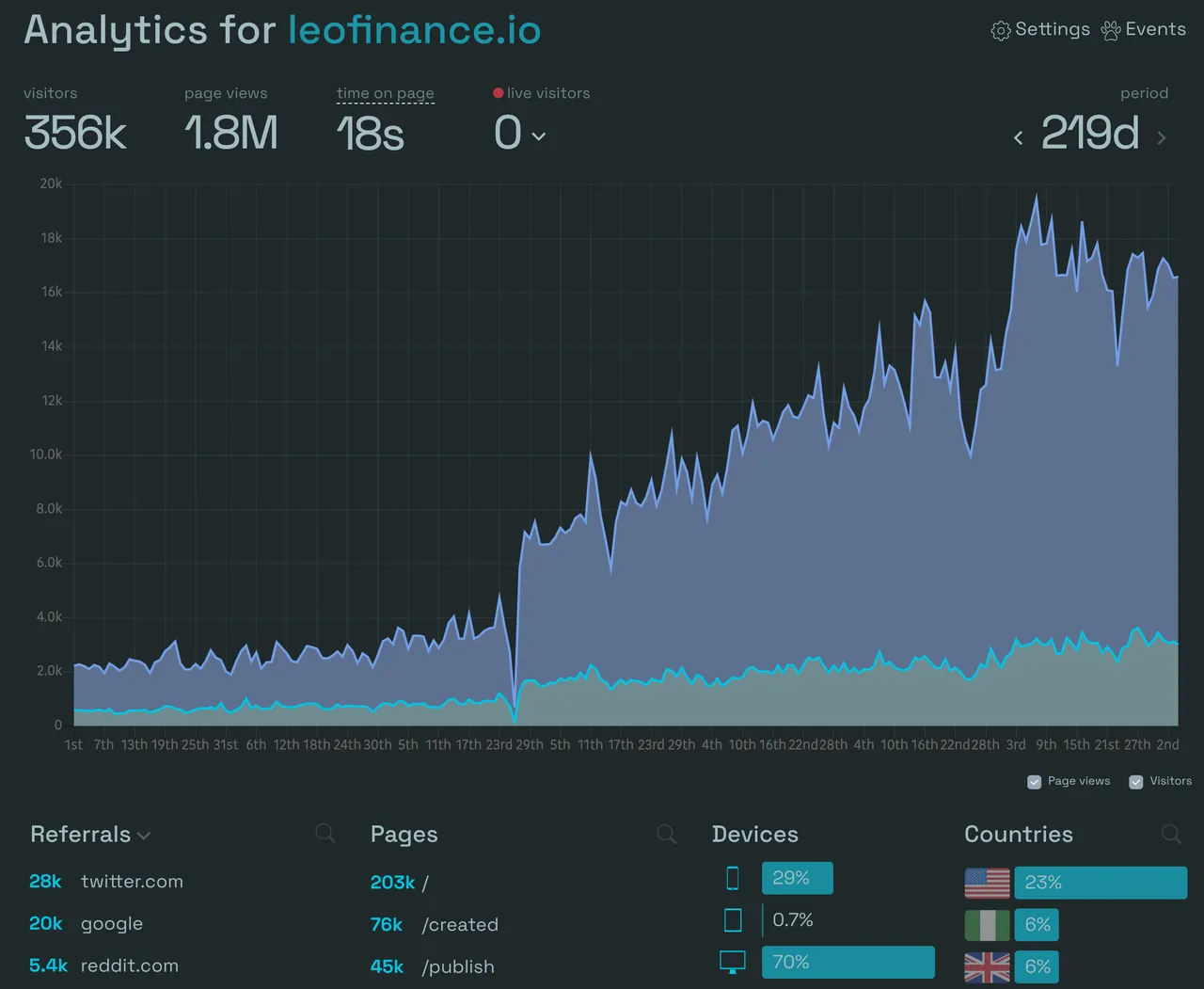Click the Settings label
The width and height of the screenshot is (1204, 989).
pos(1053,29)
